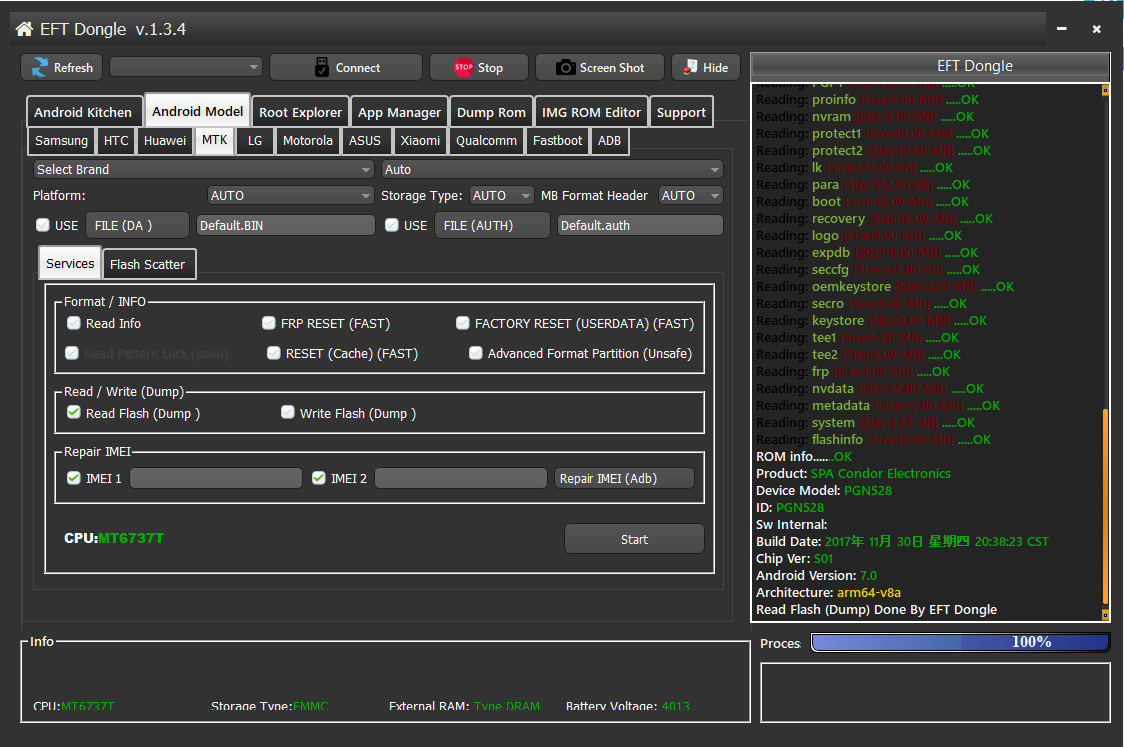Toggle IMEI 2 checkbox
The width and height of the screenshot is (1124, 747).
[x=318, y=478]
